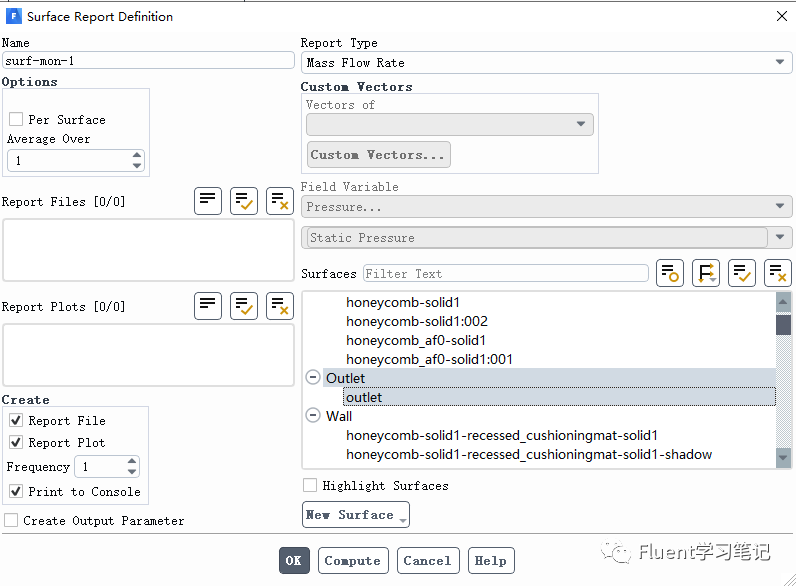This screenshot has width=796, height=586.
Task: Click the Surfaces filter options icon
Action: pyautogui.click(x=670, y=273)
